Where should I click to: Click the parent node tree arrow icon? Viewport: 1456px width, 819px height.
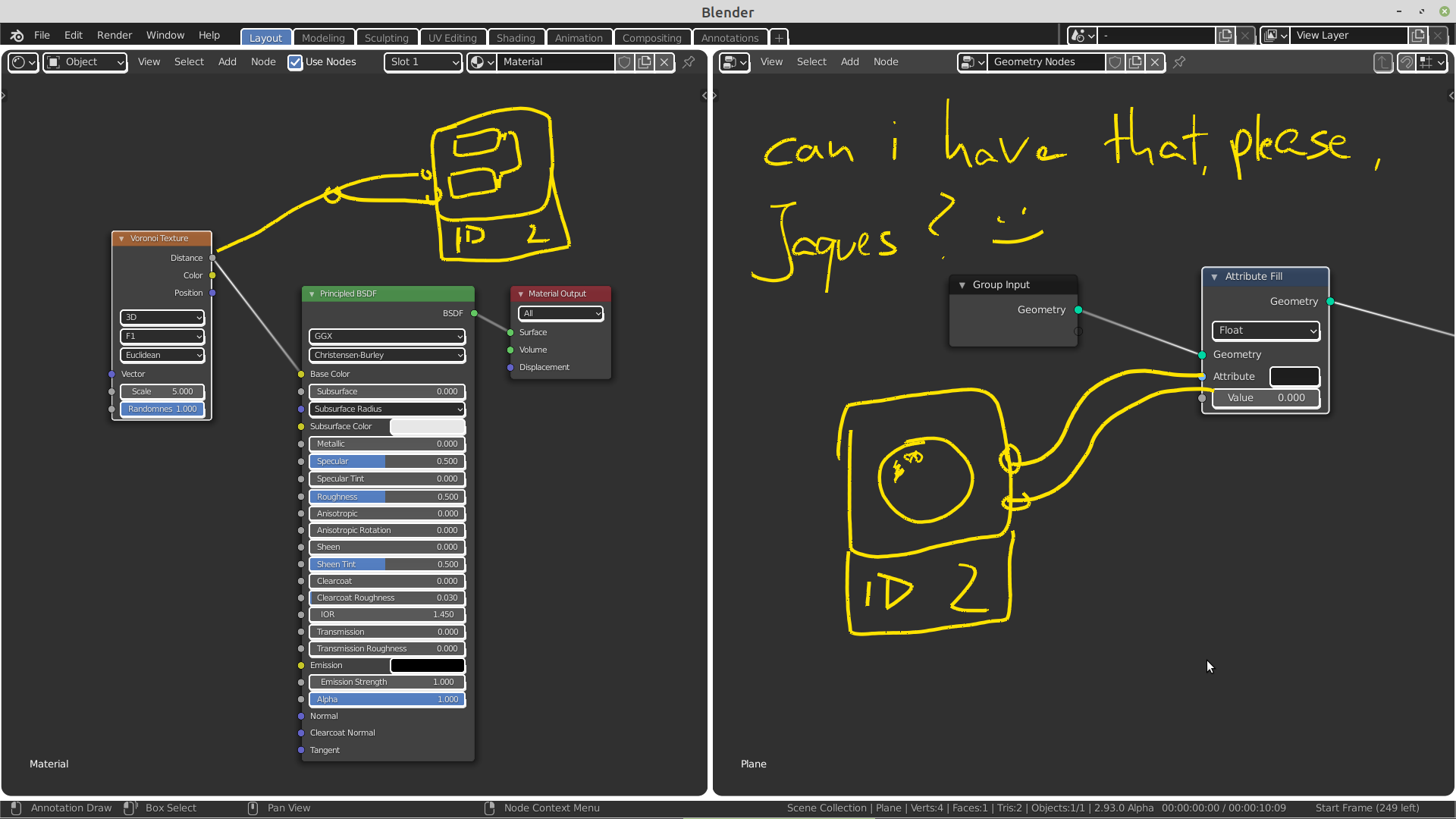coord(1383,62)
